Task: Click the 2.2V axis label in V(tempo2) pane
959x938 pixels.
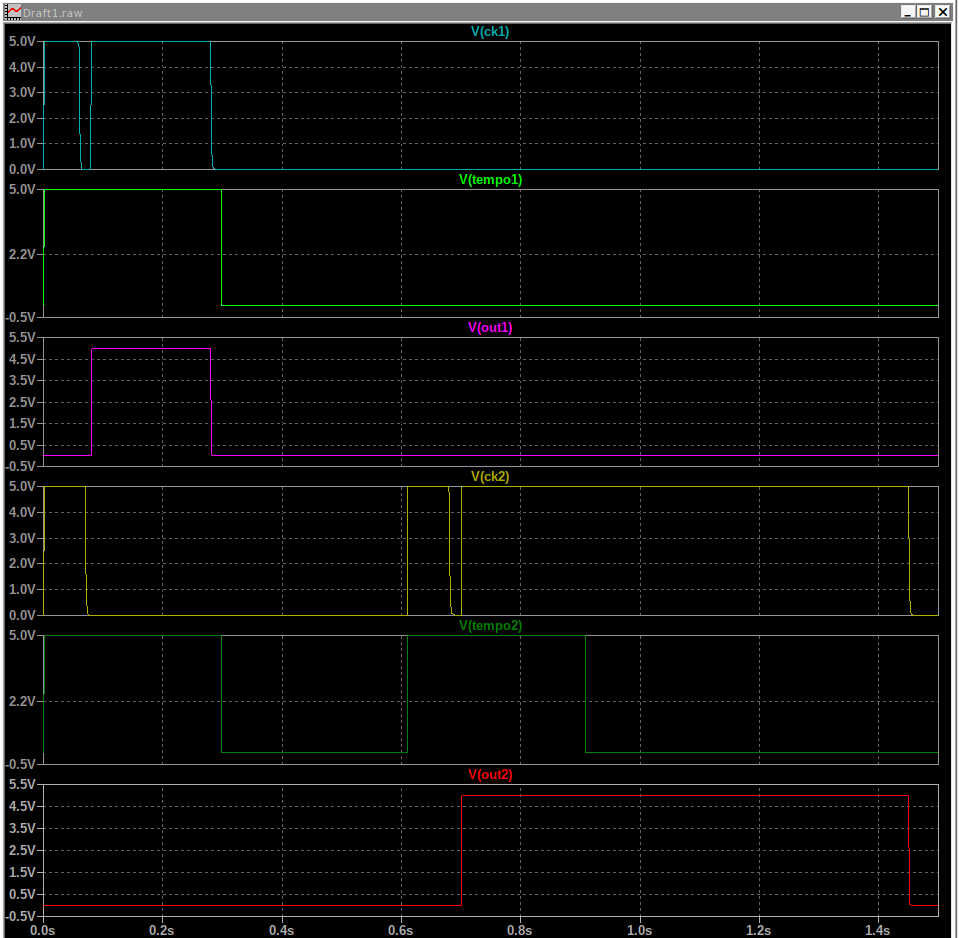Action: (x=22, y=701)
